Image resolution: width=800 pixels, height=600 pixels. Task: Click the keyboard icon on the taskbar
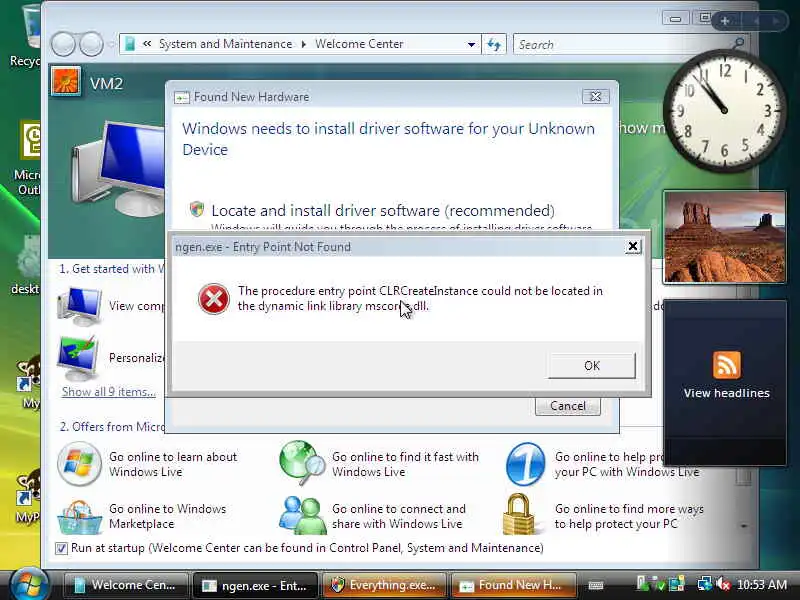595,585
